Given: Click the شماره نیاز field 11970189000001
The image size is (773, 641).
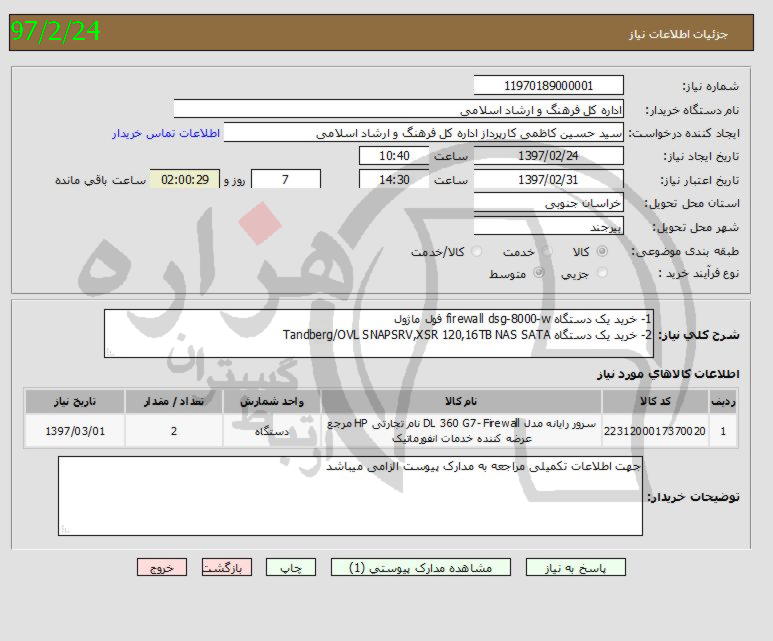Looking at the screenshot, I should tap(548, 85).
